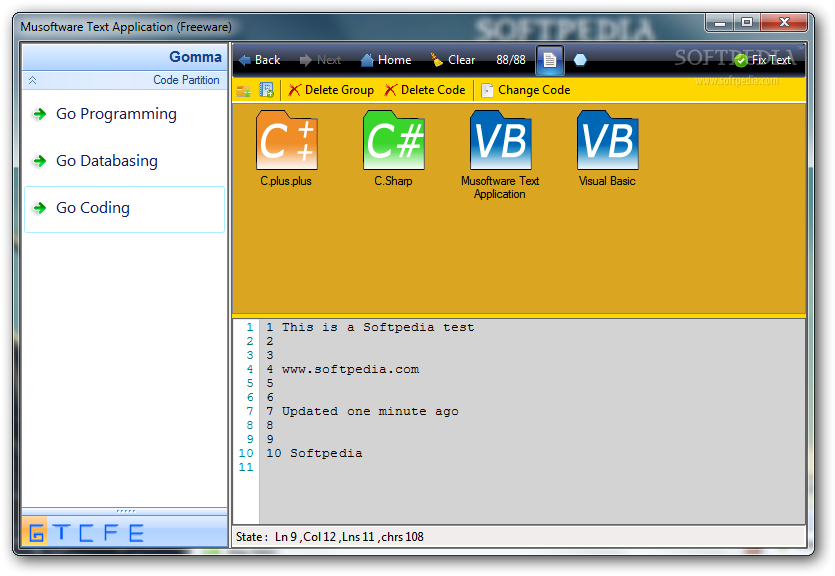Click the document page icon button
The width and height of the screenshot is (835, 576).
[x=550, y=60]
